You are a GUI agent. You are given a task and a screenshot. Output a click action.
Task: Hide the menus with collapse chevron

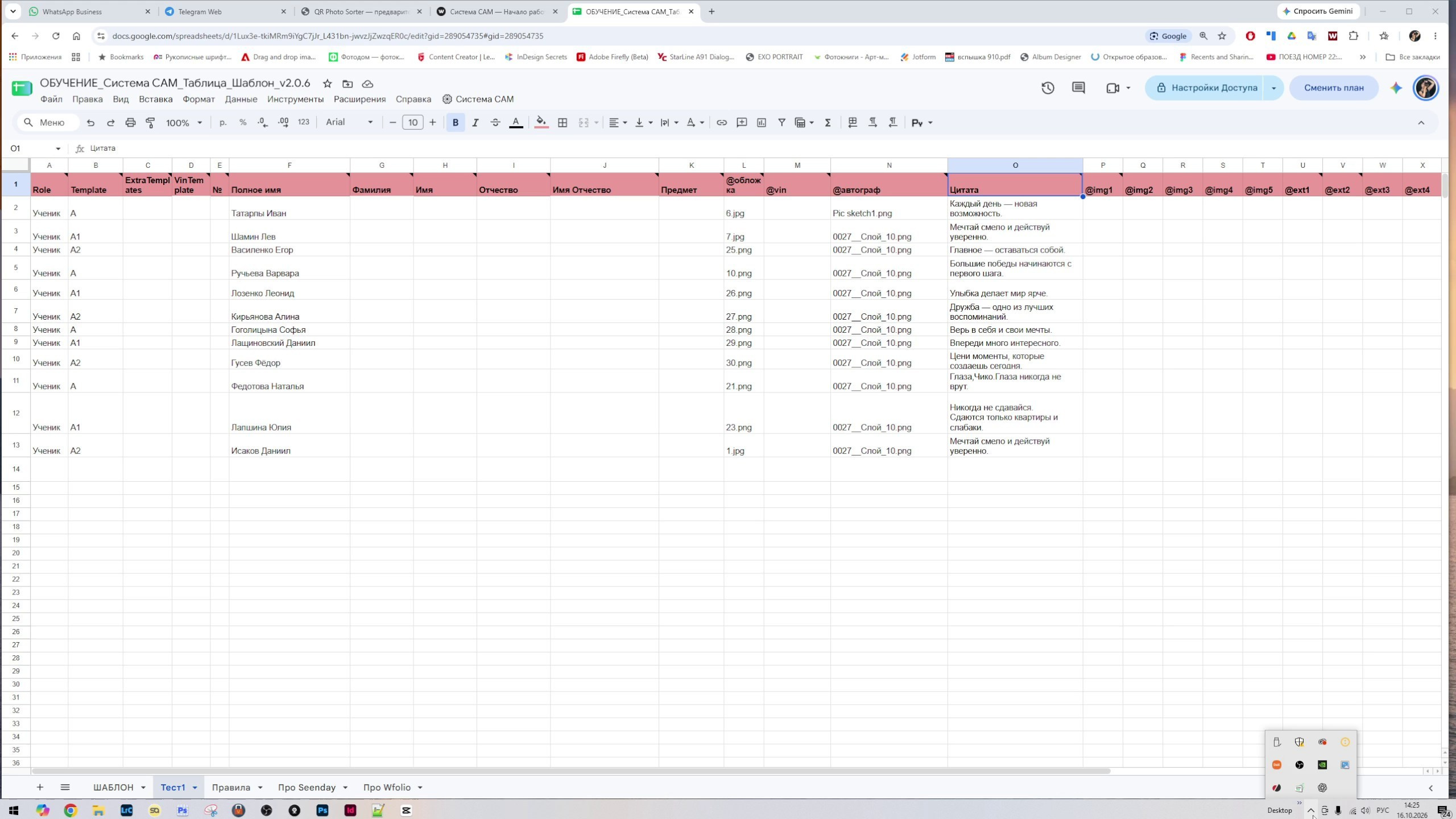click(1421, 122)
